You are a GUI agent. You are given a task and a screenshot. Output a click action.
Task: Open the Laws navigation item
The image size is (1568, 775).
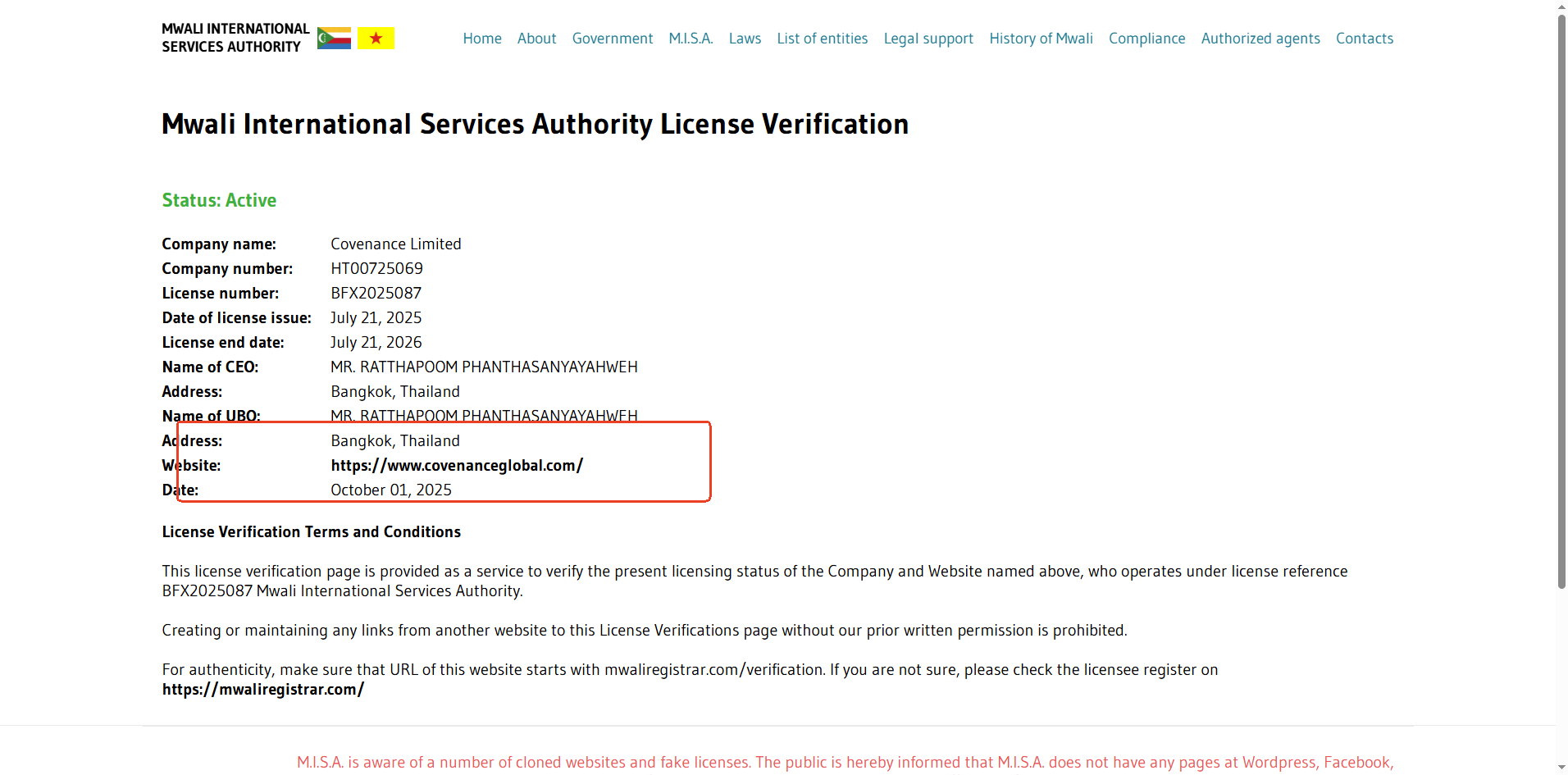tap(745, 39)
